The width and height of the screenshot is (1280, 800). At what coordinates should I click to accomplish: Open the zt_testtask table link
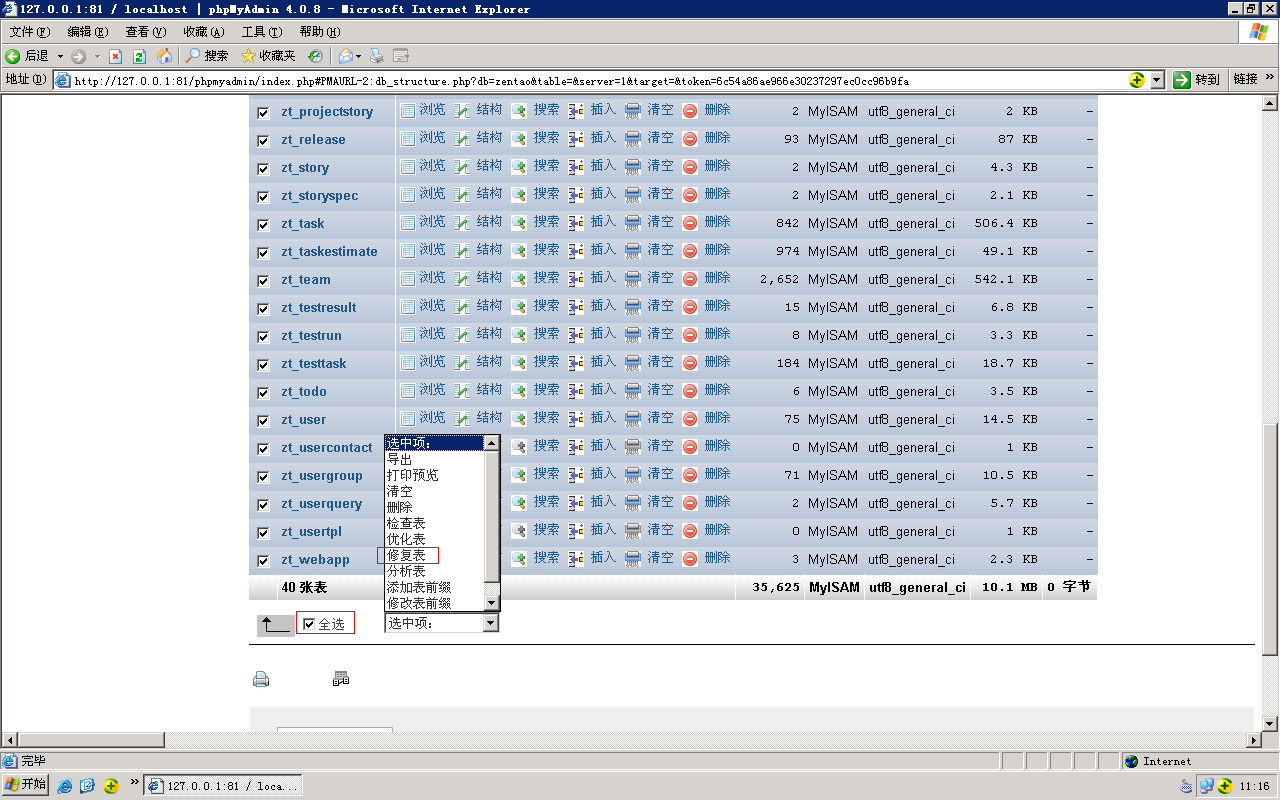pyautogui.click(x=314, y=364)
